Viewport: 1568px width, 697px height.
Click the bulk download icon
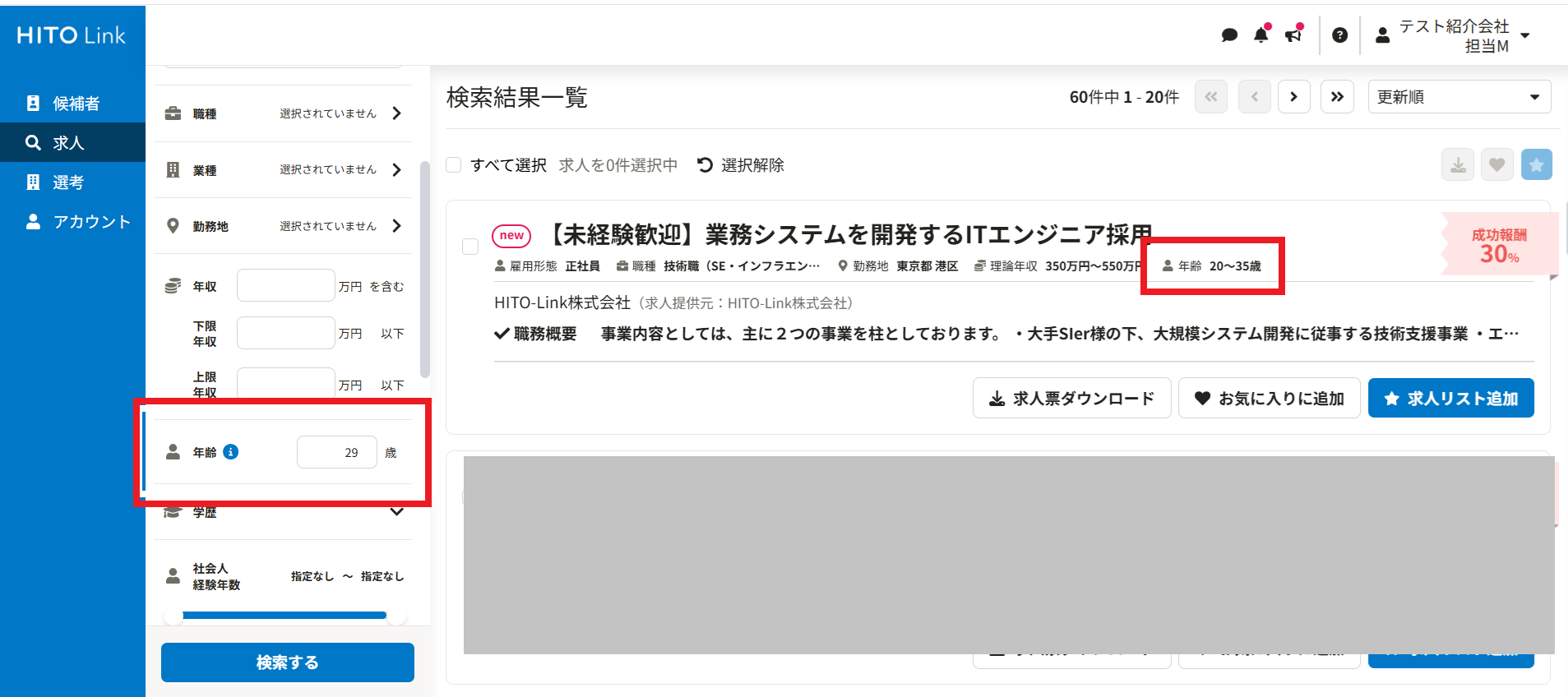point(1457,165)
